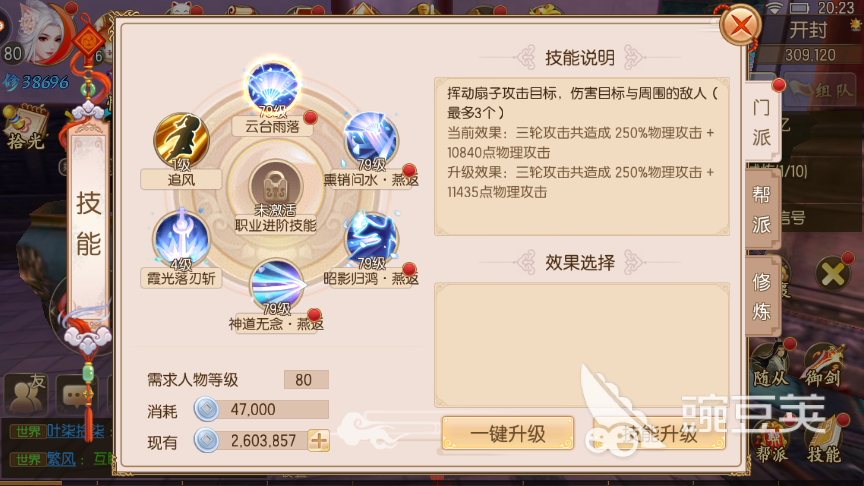Select the 昭影归鸿·燕返 skill icon
The height and width of the screenshot is (486, 864).
pos(372,239)
